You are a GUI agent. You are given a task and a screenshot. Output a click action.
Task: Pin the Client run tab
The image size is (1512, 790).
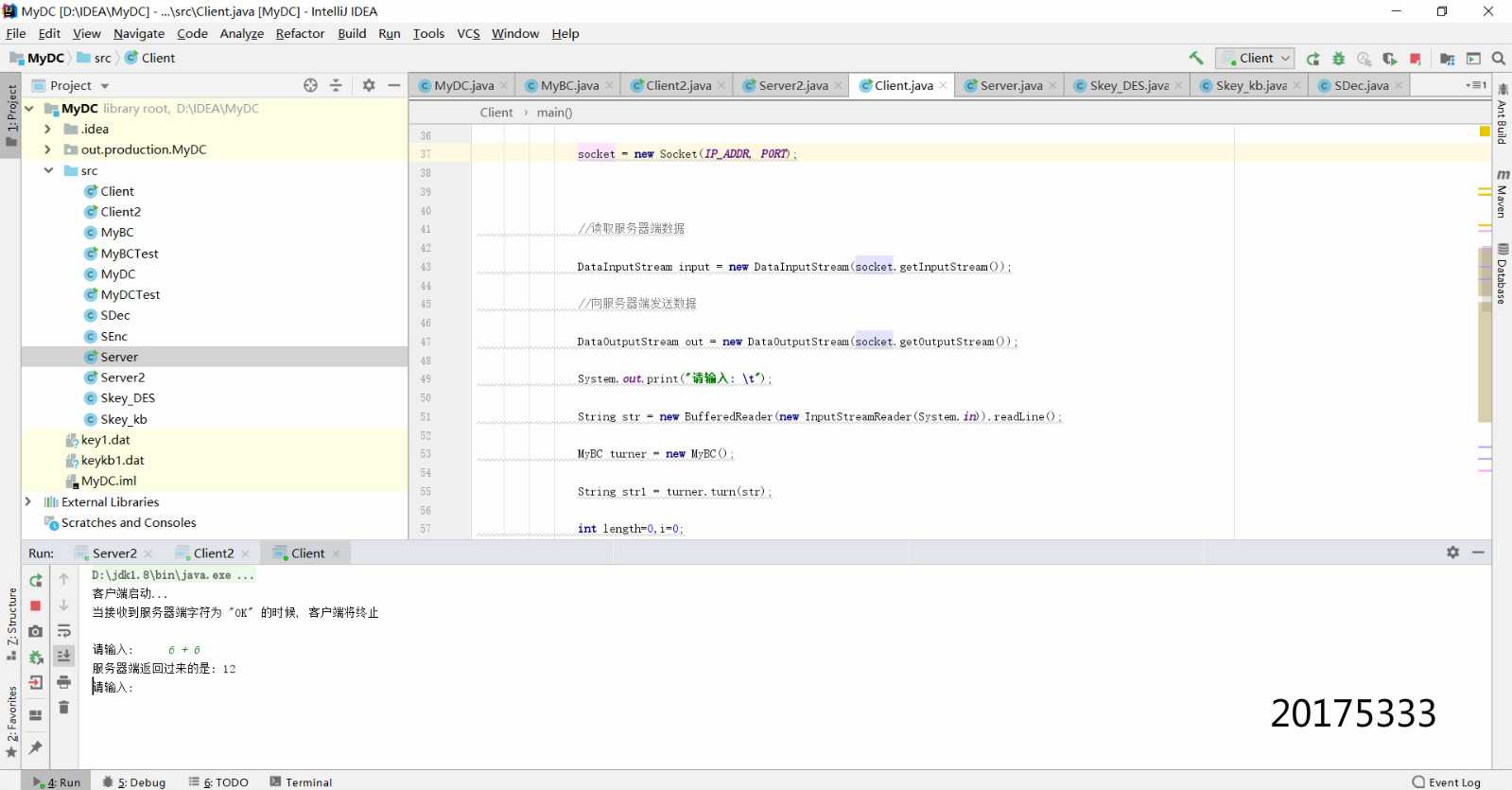coord(36,747)
